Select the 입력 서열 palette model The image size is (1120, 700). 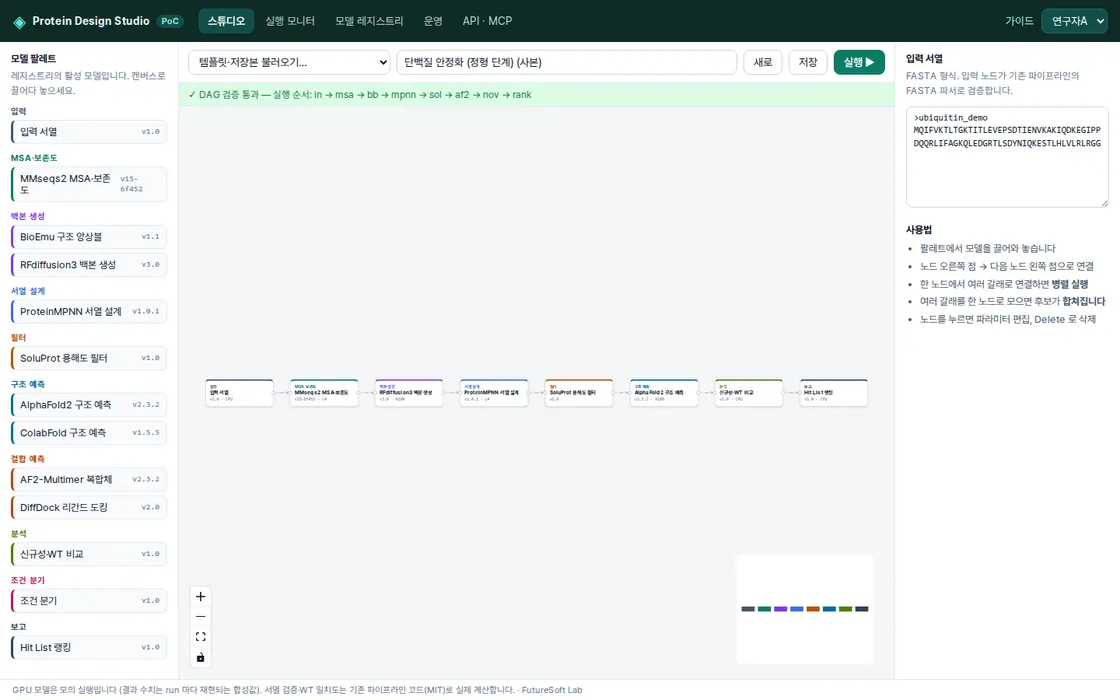pyautogui.click(x=89, y=131)
